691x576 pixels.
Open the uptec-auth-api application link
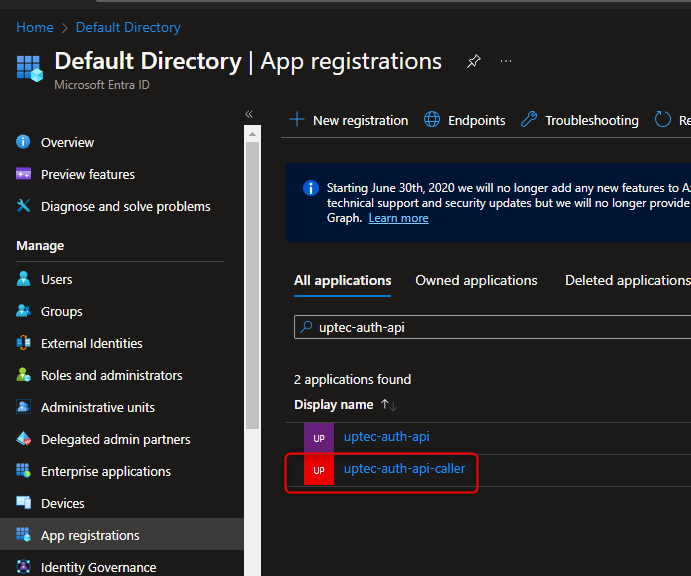click(x=386, y=437)
